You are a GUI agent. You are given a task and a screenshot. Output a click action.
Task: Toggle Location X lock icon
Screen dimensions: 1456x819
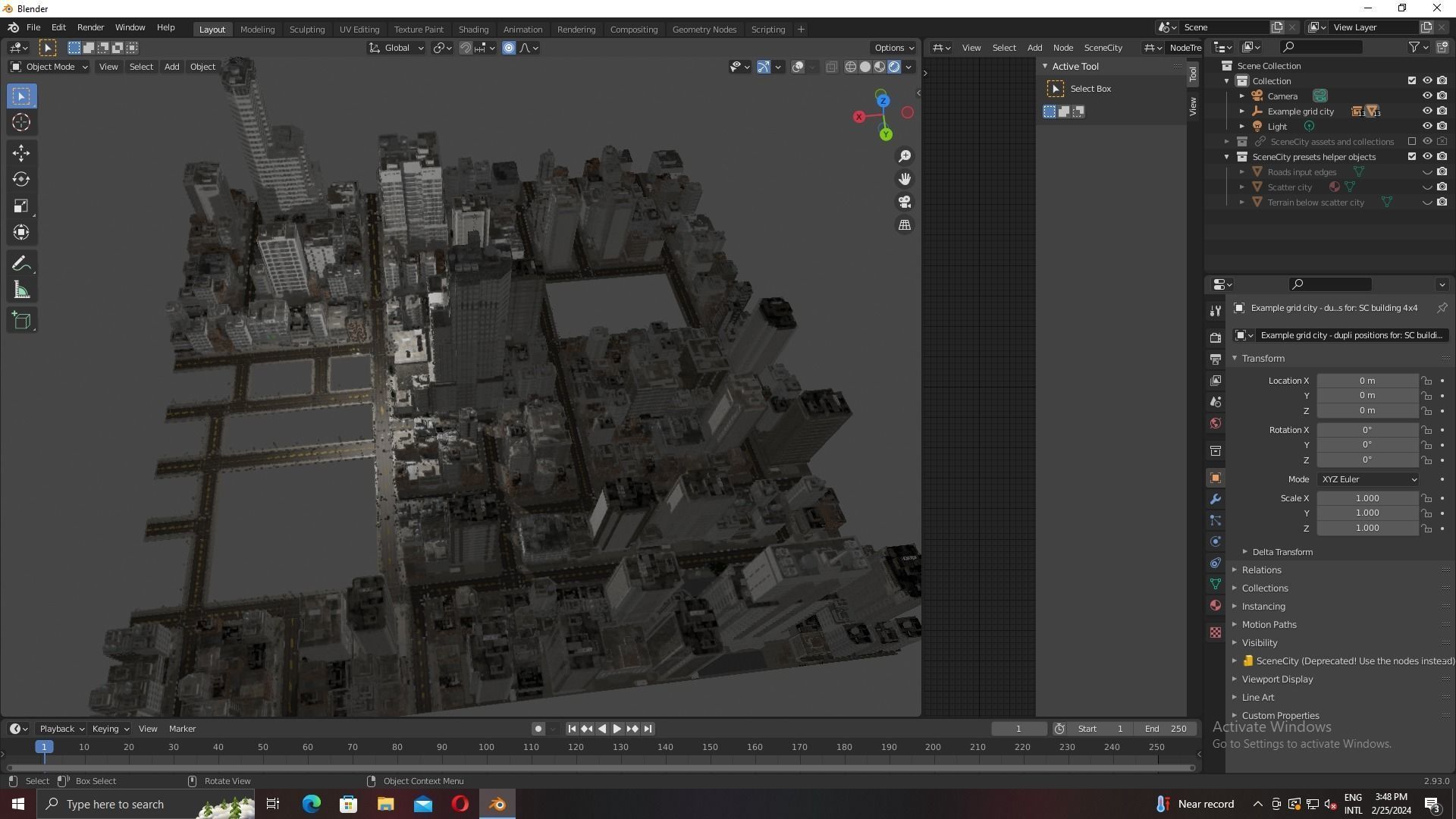(1426, 381)
